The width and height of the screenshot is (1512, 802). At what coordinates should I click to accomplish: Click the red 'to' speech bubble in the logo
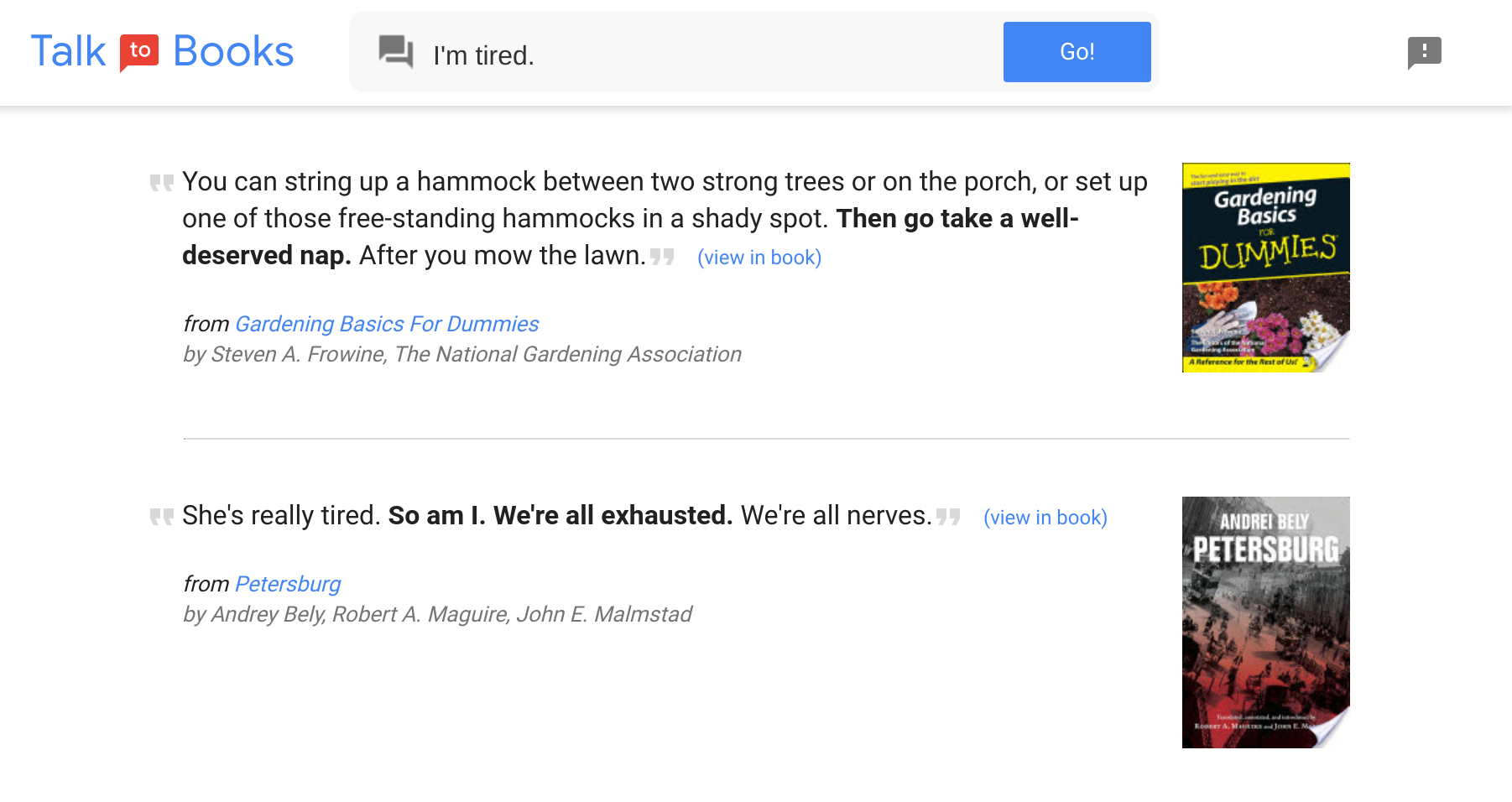click(139, 50)
